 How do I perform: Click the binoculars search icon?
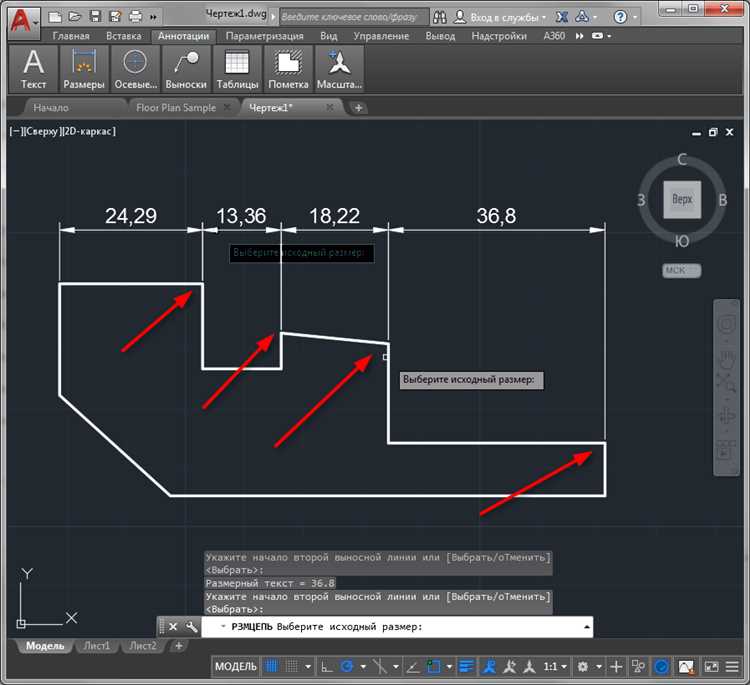click(440, 17)
